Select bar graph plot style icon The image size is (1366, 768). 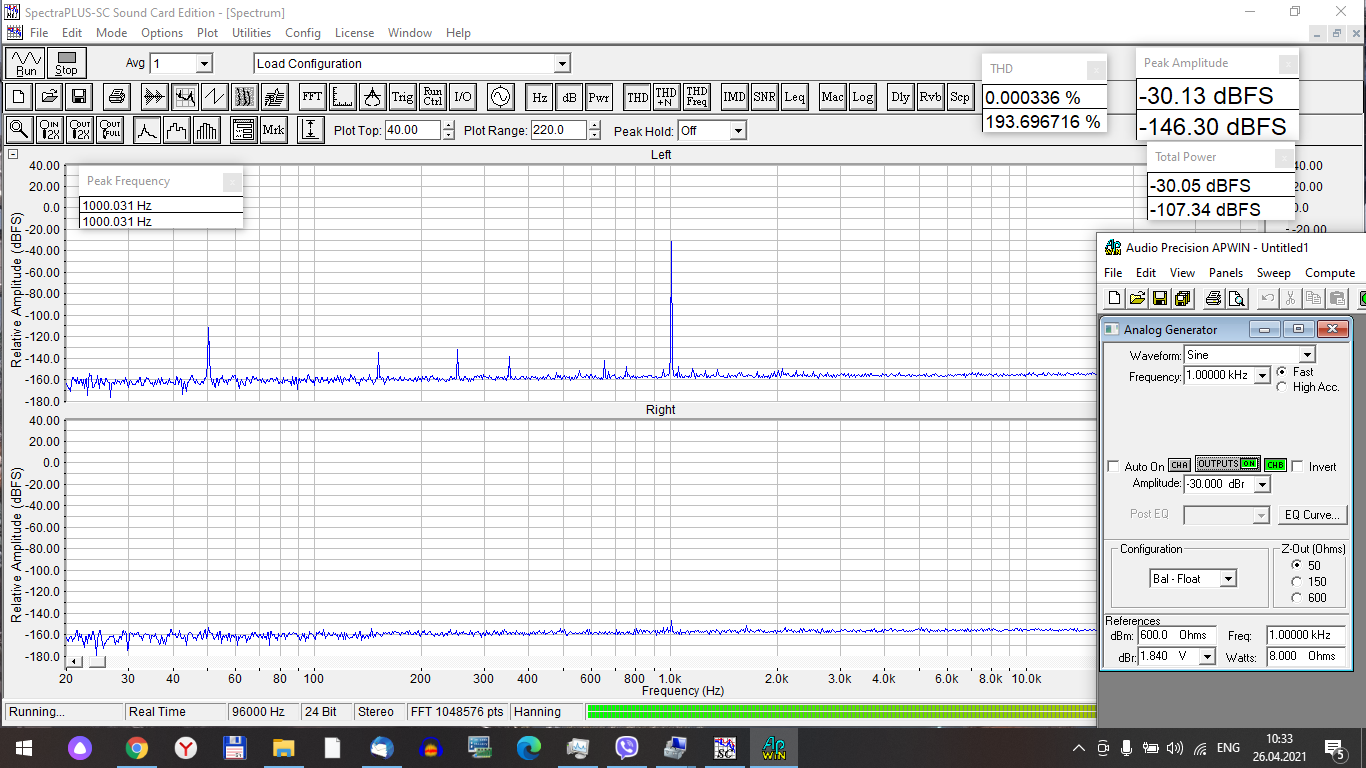click(207, 130)
